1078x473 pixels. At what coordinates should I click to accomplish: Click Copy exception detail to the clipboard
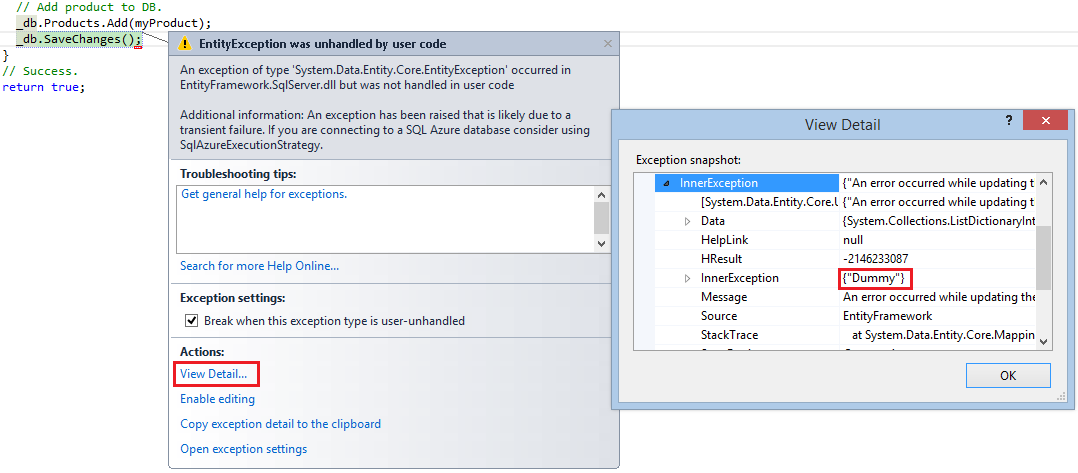(x=280, y=424)
